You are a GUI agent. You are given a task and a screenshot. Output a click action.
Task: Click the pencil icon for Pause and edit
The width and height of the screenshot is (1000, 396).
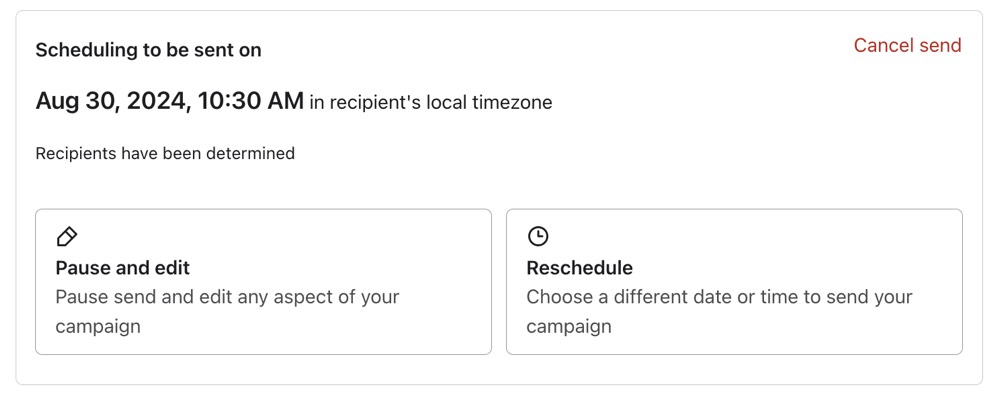[x=67, y=237]
